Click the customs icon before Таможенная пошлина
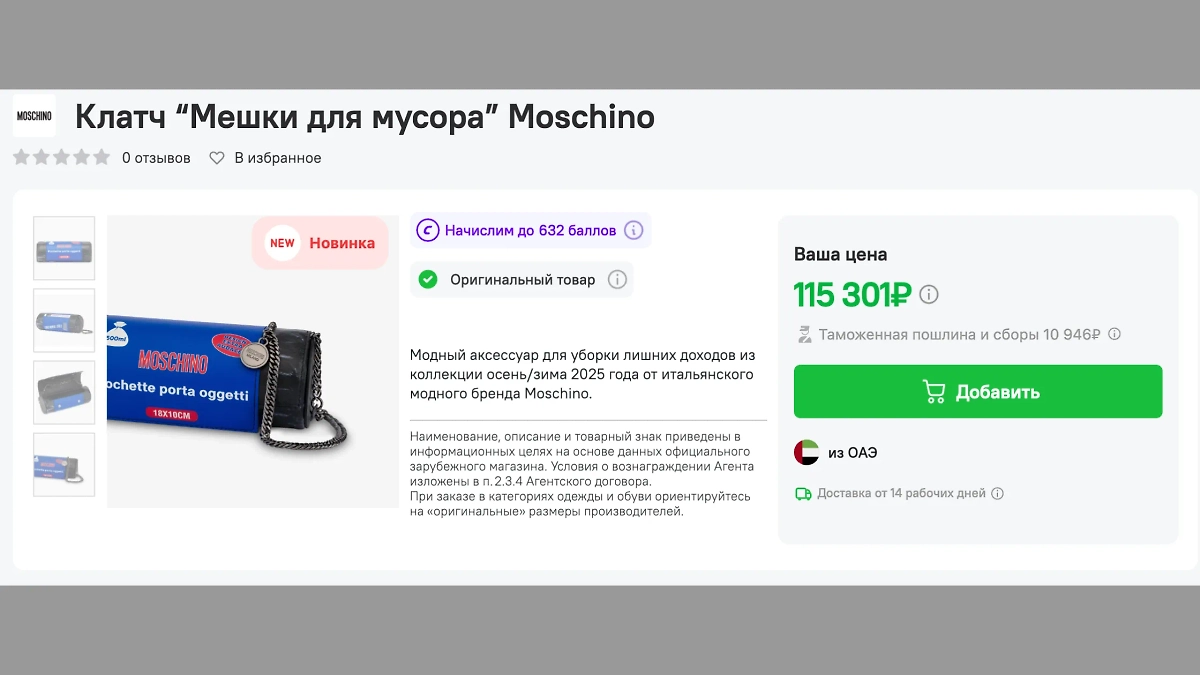This screenshot has height=675, width=1200. tap(803, 334)
